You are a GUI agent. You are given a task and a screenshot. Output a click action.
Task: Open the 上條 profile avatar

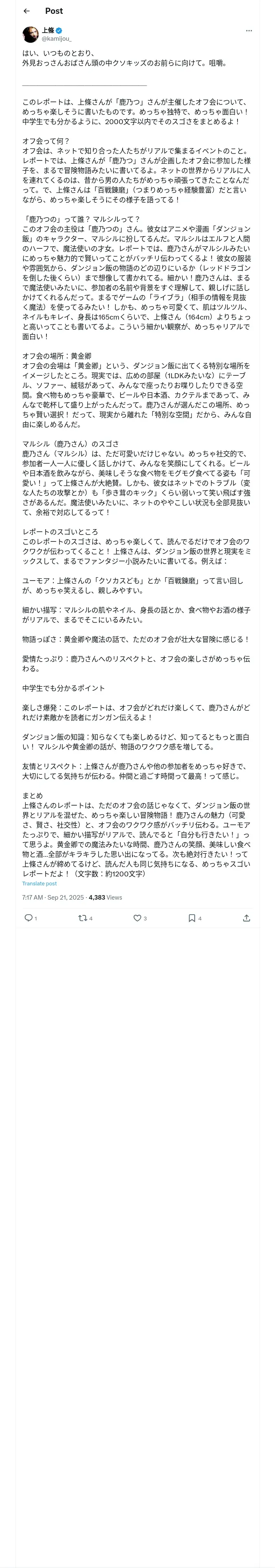31,35
